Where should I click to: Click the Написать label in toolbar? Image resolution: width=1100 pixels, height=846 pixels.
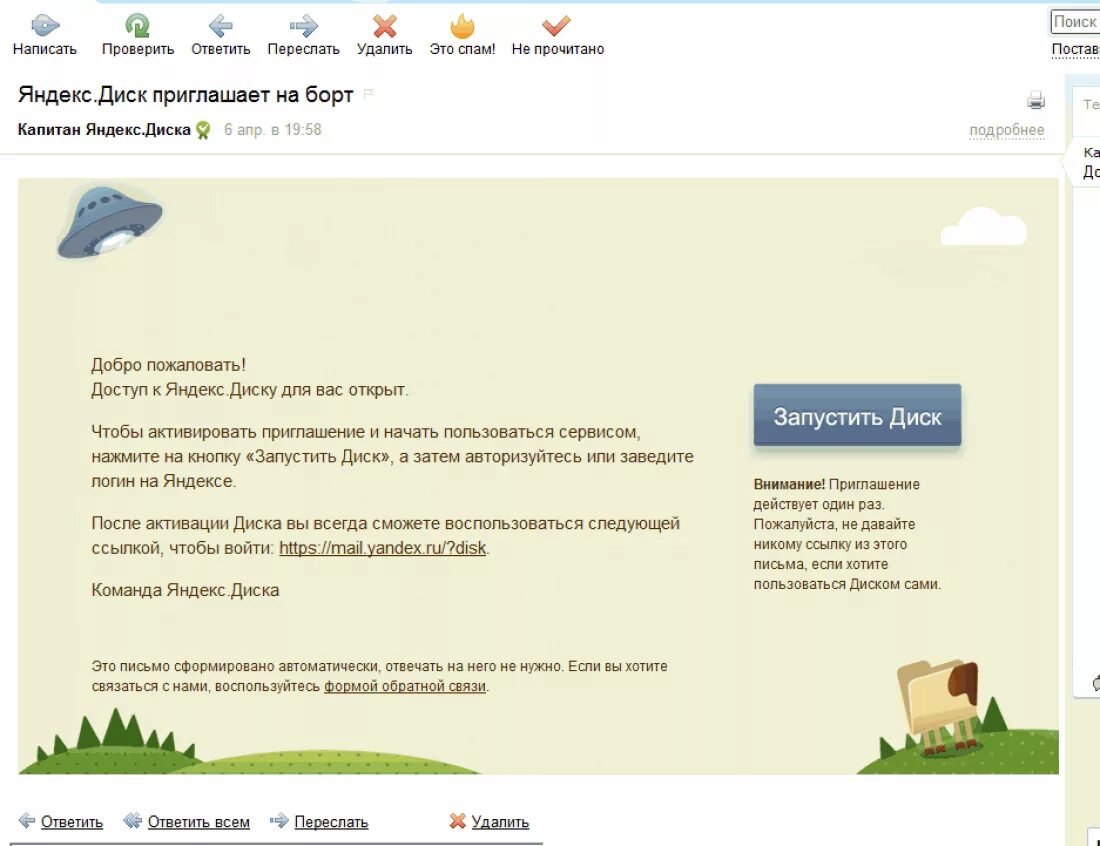(45, 49)
